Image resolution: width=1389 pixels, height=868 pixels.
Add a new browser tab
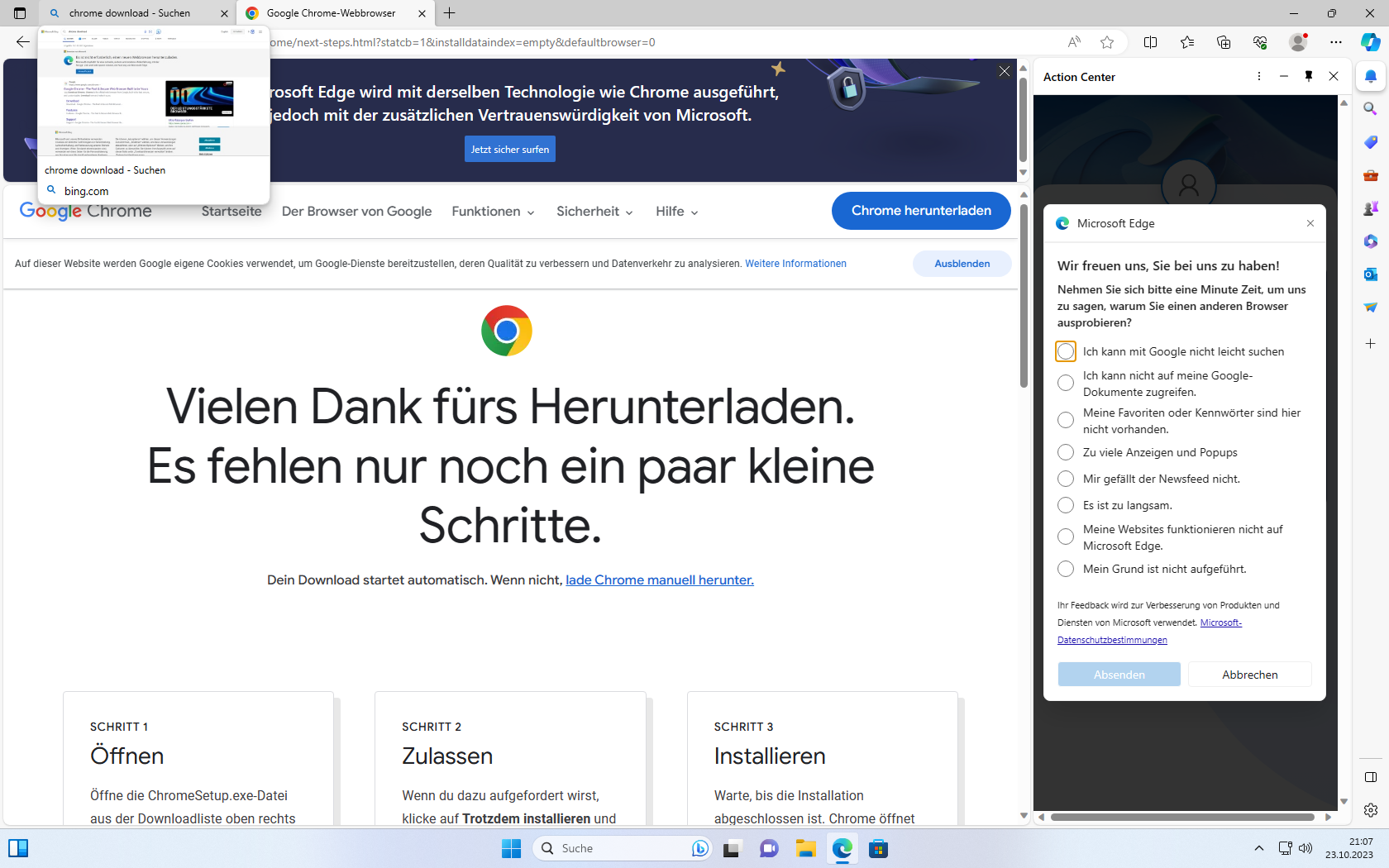450,13
